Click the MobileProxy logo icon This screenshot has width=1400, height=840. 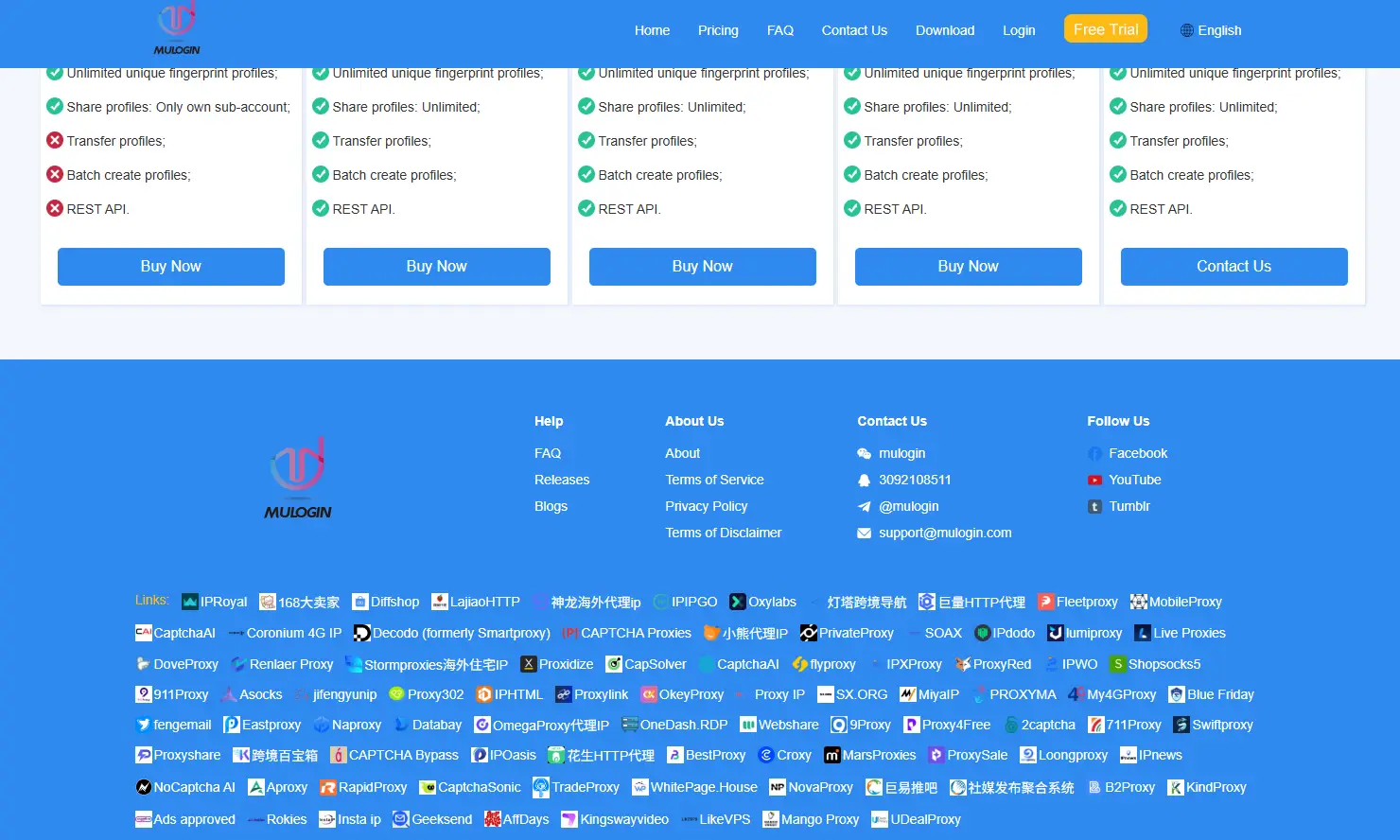tap(1138, 602)
